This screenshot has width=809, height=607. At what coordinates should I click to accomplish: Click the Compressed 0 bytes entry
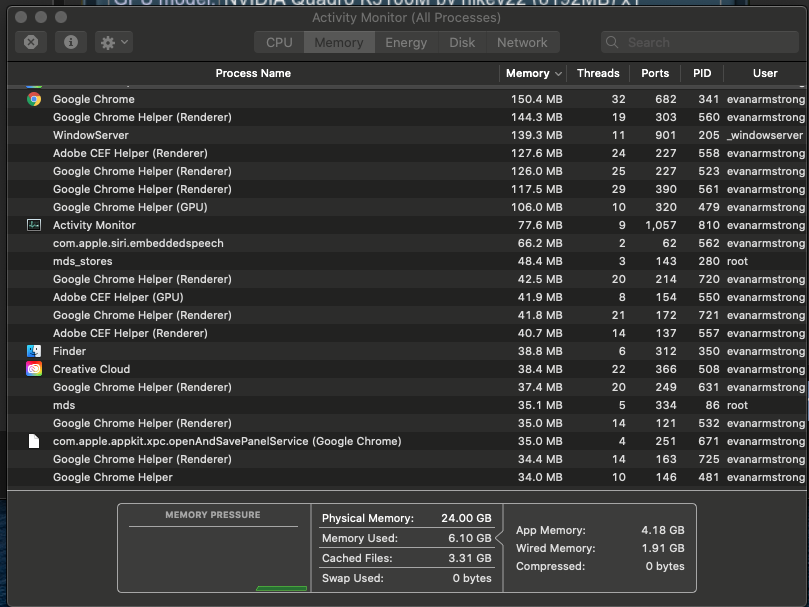(x=600, y=566)
